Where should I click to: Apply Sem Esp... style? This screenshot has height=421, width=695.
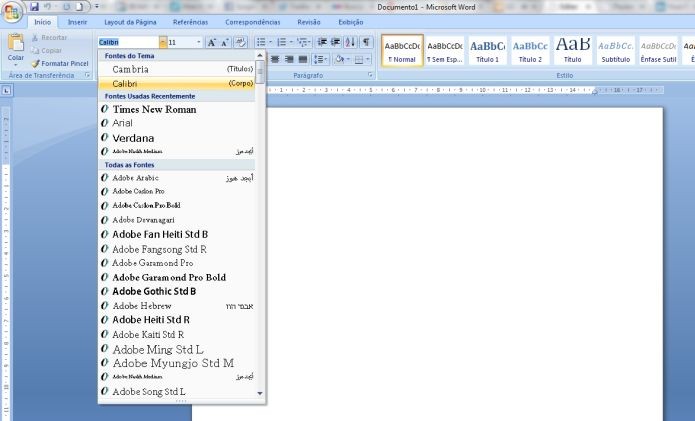(x=445, y=51)
